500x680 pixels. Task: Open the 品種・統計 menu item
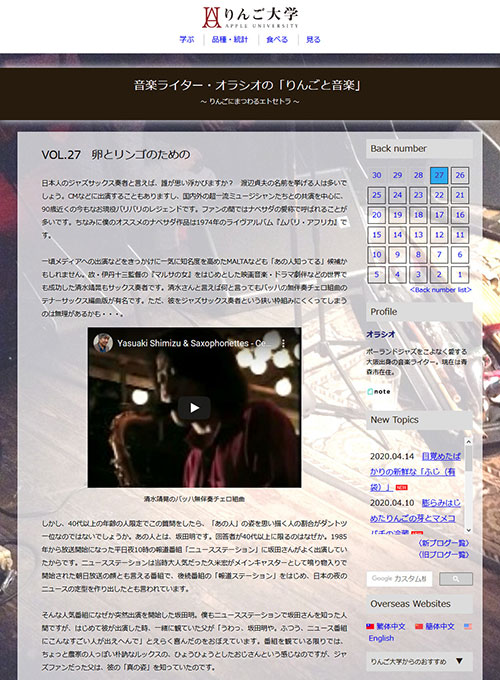point(230,39)
